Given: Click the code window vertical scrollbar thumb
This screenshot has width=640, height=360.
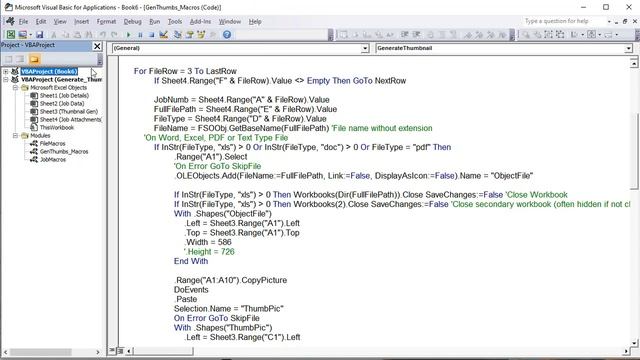Looking at the screenshot, I should [x=634, y=151].
